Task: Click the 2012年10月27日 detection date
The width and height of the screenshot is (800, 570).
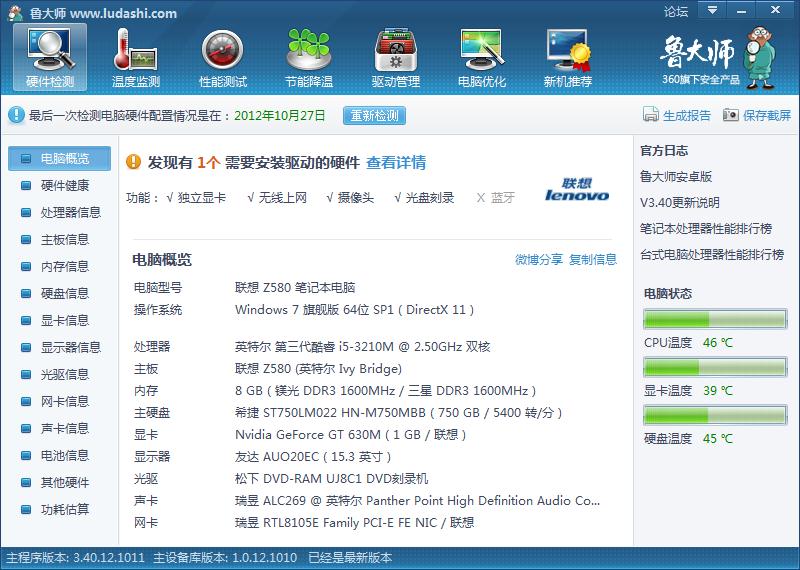Action: tap(280, 115)
